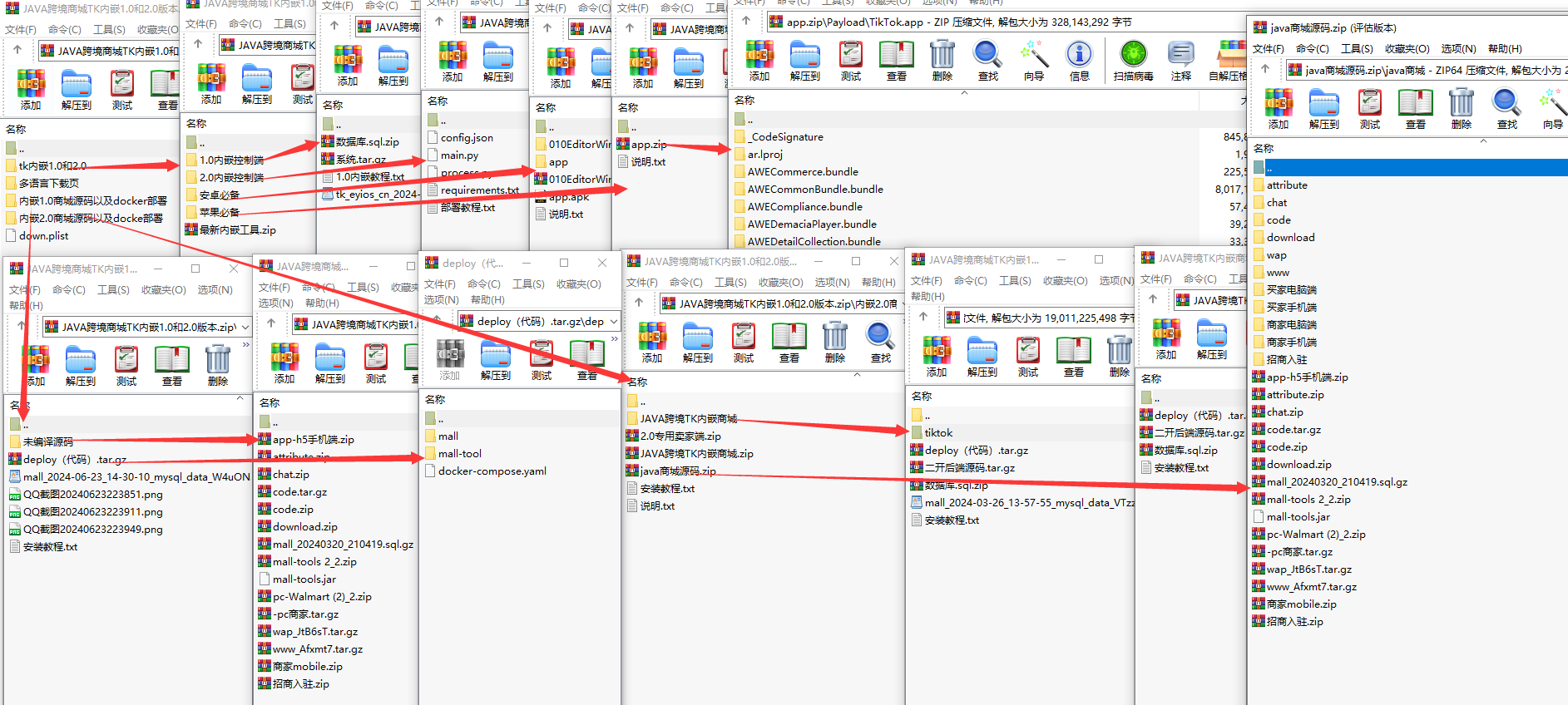This screenshot has height=705, width=1568.
Task: Open address dropdown in window listing 未编译源码
Action: click(245, 327)
